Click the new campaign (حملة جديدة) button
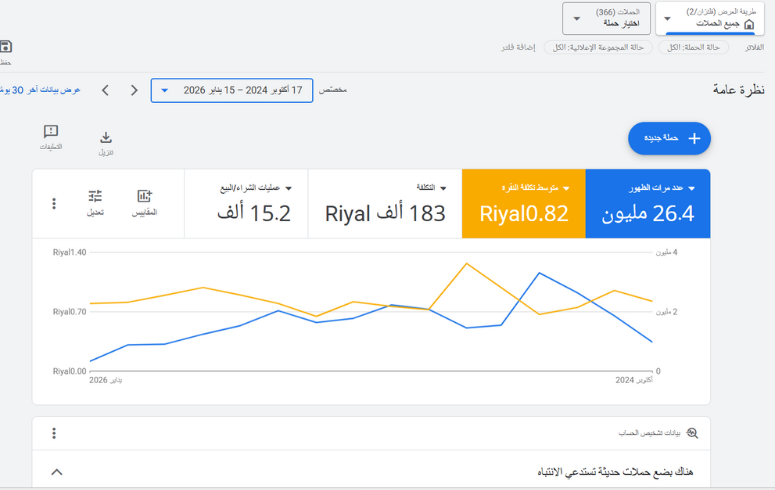 tap(669, 138)
